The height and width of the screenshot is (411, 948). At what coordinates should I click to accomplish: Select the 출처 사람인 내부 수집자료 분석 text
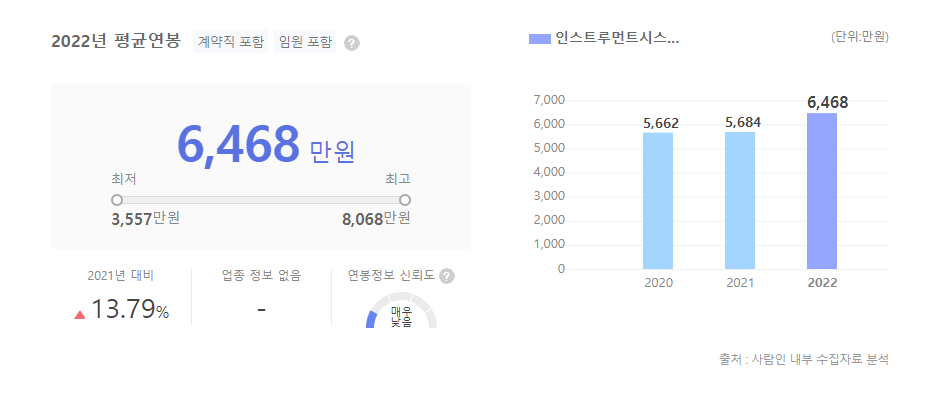coord(804,359)
